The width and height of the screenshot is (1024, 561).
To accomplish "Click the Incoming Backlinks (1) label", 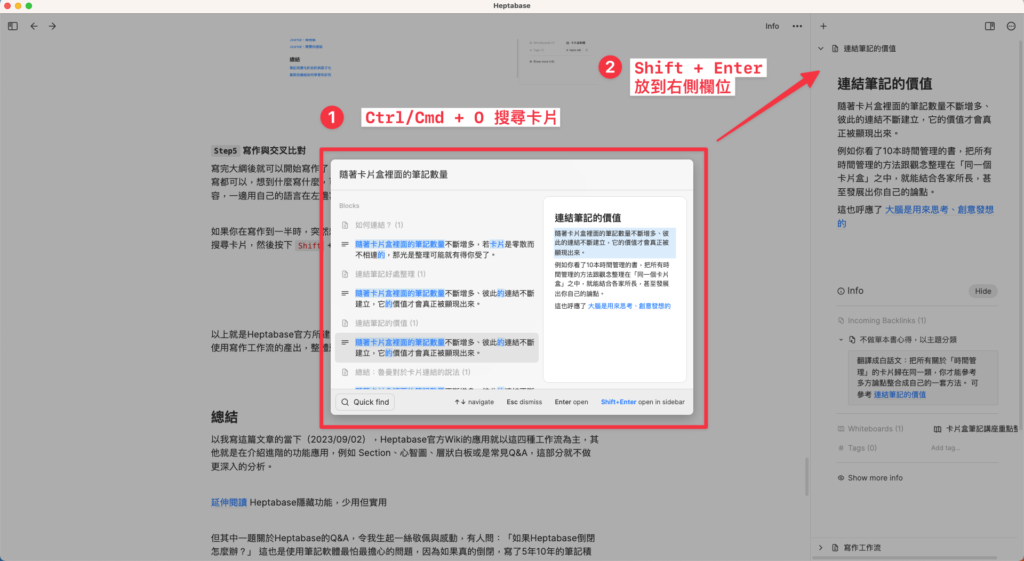I will click(x=886, y=321).
